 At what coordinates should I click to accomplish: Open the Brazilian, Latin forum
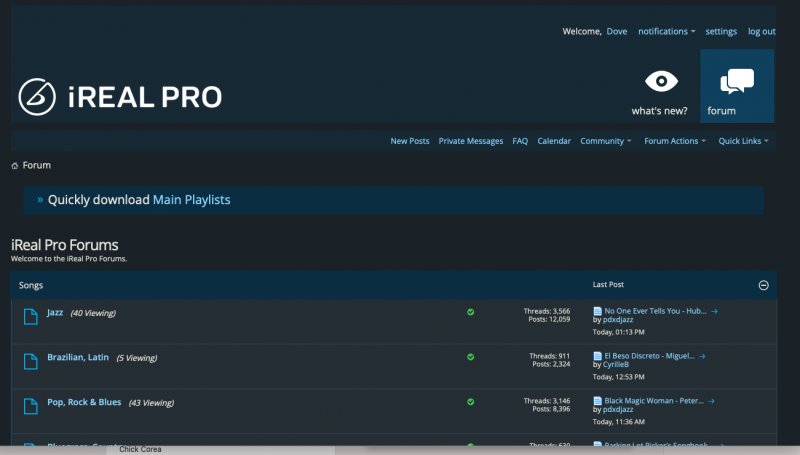(x=78, y=357)
